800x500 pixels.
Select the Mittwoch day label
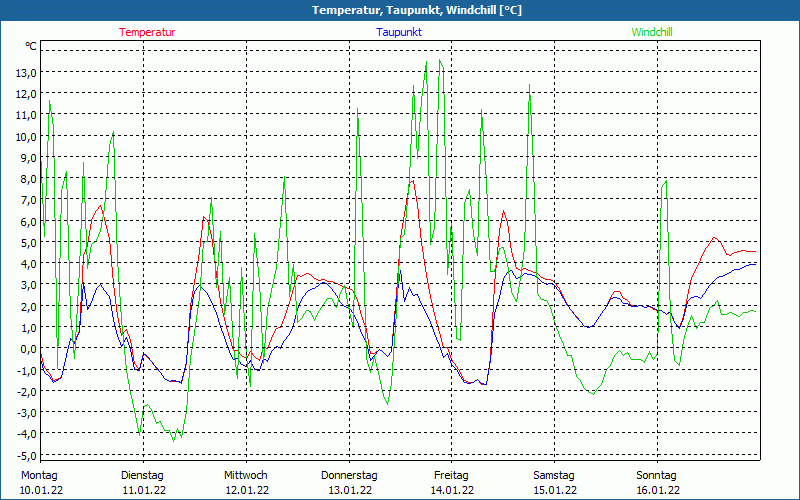(x=245, y=475)
